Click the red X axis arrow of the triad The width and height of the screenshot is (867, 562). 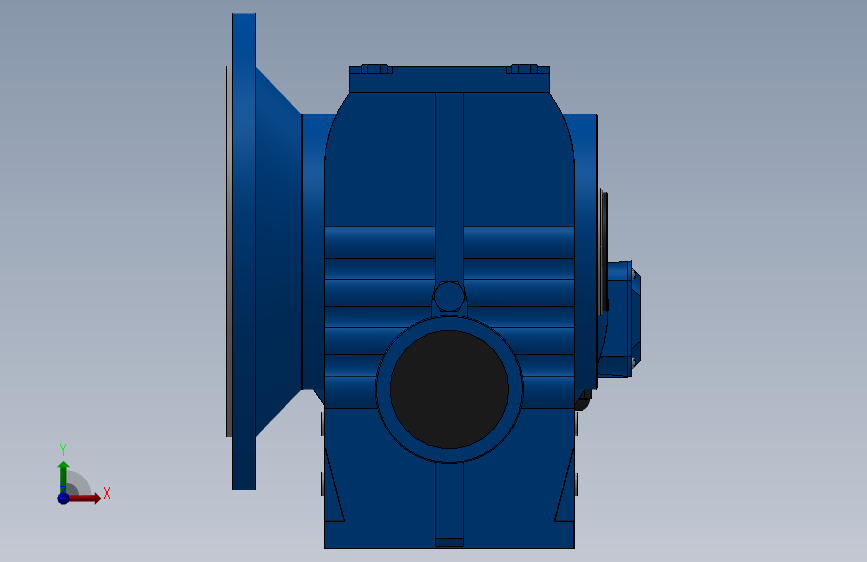(x=83, y=498)
